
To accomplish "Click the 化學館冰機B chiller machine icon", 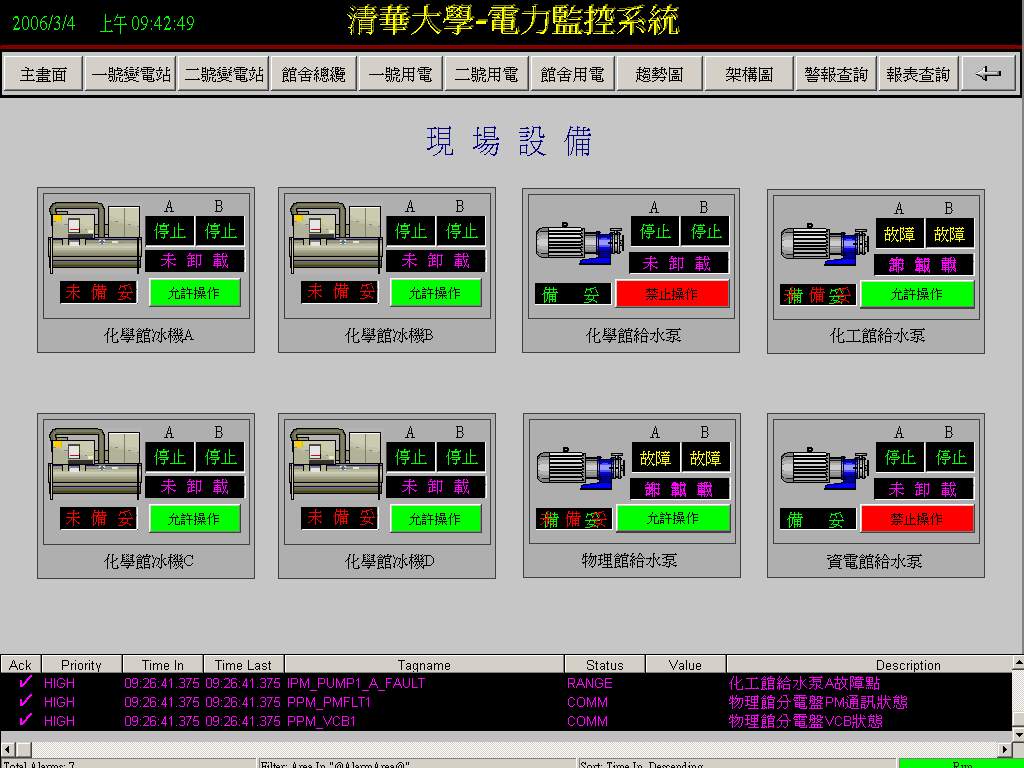I will [x=336, y=236].
